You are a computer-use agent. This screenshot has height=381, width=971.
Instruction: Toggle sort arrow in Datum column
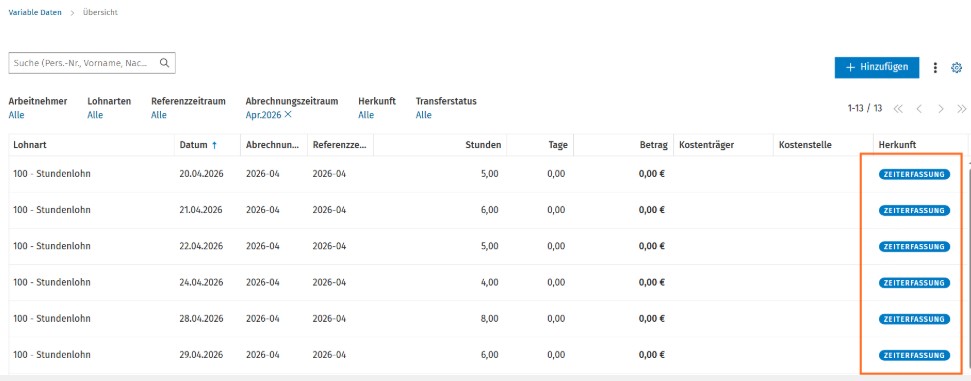click(x=215, y=145)
